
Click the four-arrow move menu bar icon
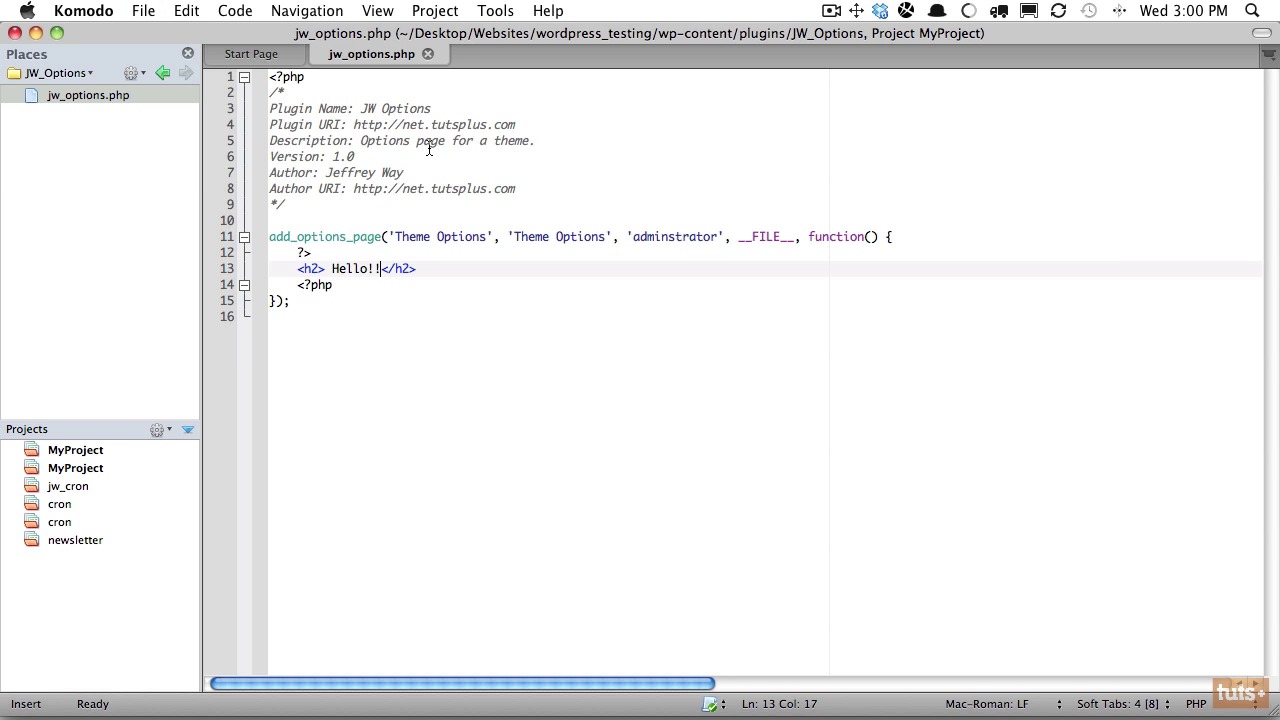coord(857,11)
